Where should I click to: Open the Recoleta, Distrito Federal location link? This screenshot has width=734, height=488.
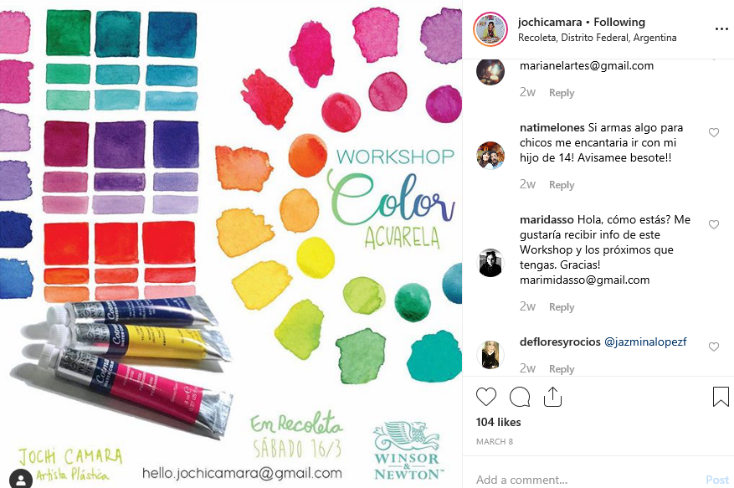[x=597, y=37]
